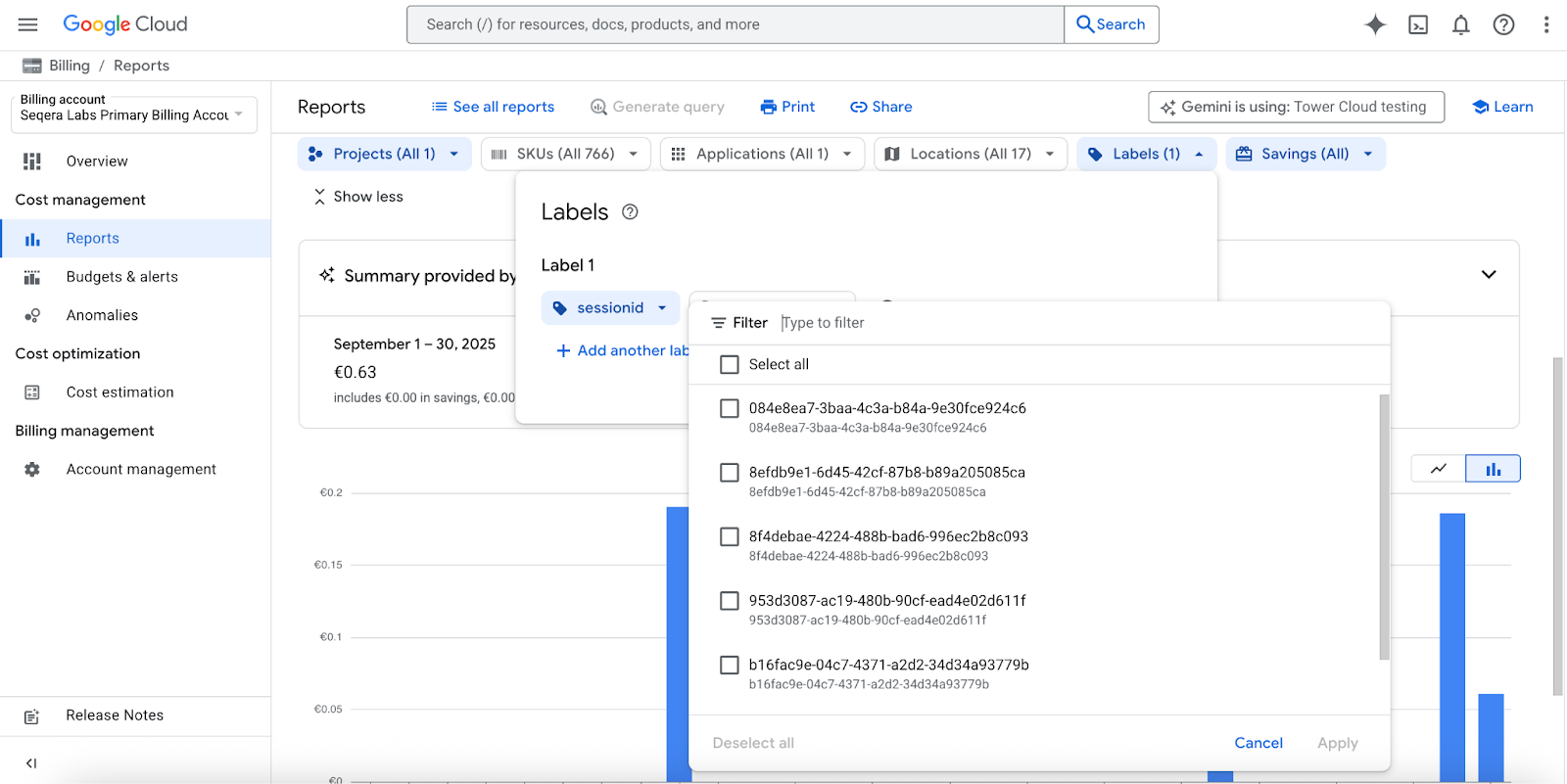Screen dimensions: 1567x784
Task: Open the SKUs (All 766) filter dropdown
Action: click(566, 154)
